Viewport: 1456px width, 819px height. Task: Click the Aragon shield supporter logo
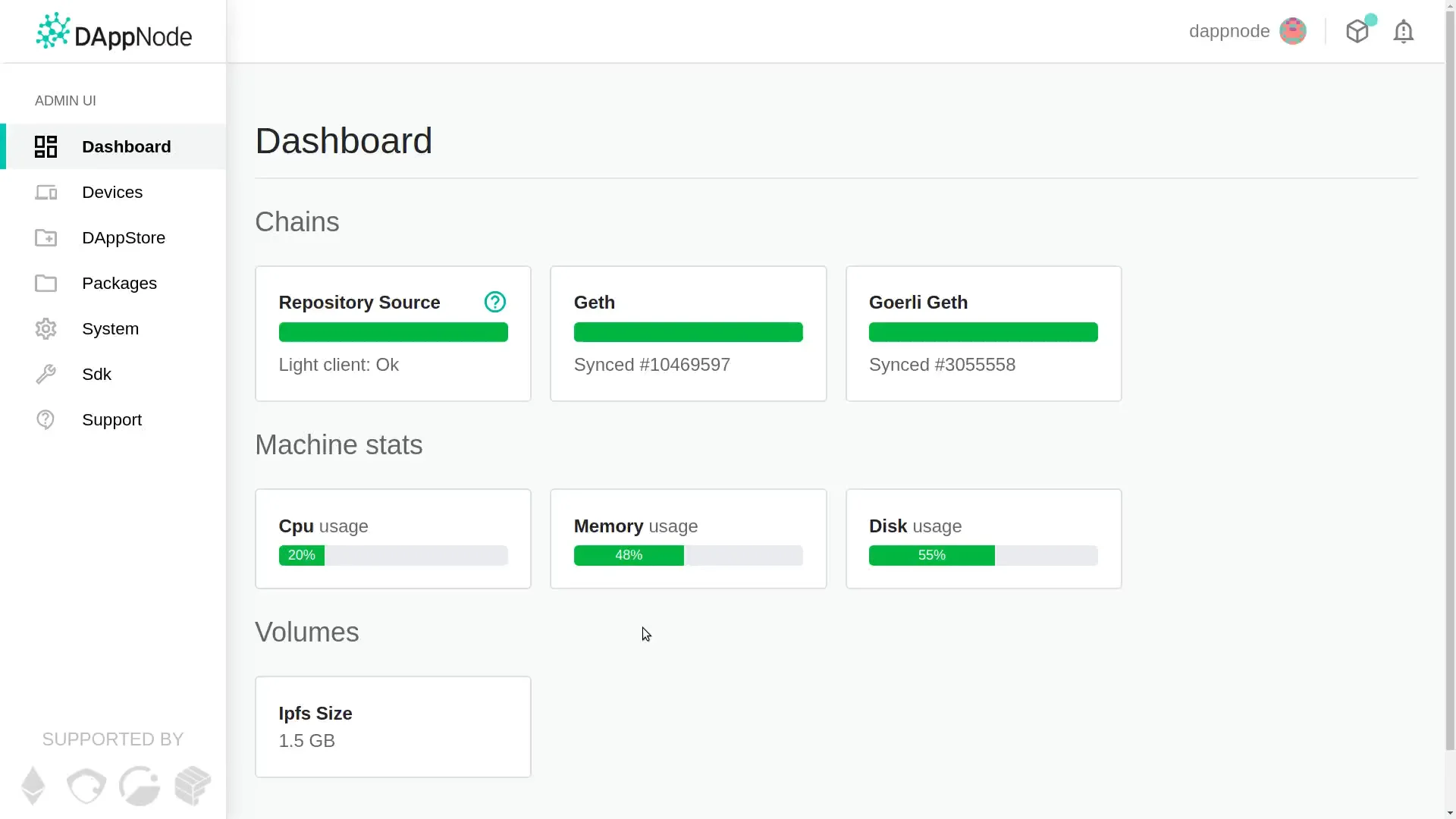pyautogui.click(x=86, y=786)
